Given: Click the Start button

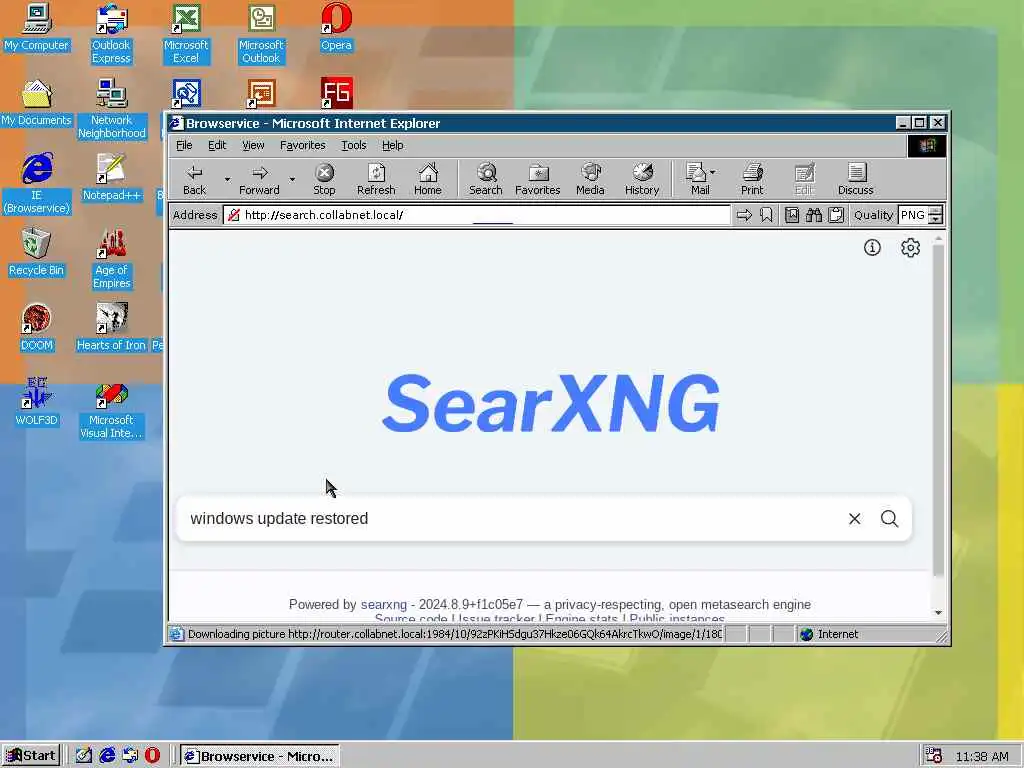Looking at the screenshot, I should pyautogui.click(x=30, y=756).
